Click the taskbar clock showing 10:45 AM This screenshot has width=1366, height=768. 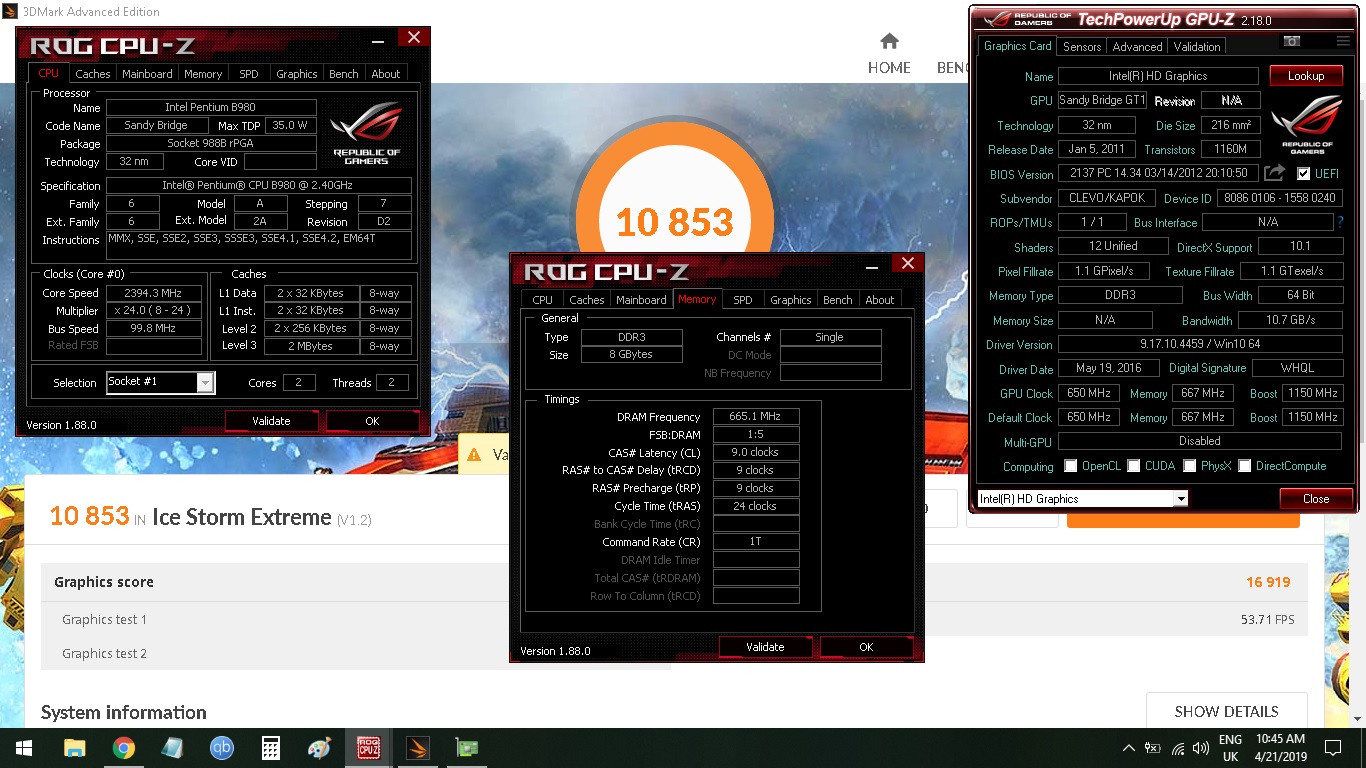(x=1279, y=739)
